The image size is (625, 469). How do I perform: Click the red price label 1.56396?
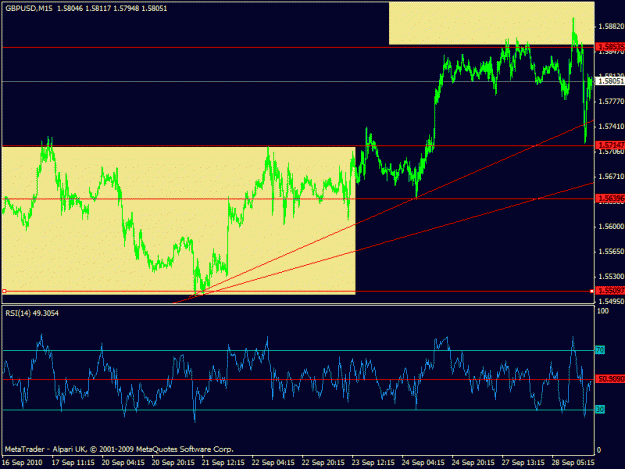point(611,198)
